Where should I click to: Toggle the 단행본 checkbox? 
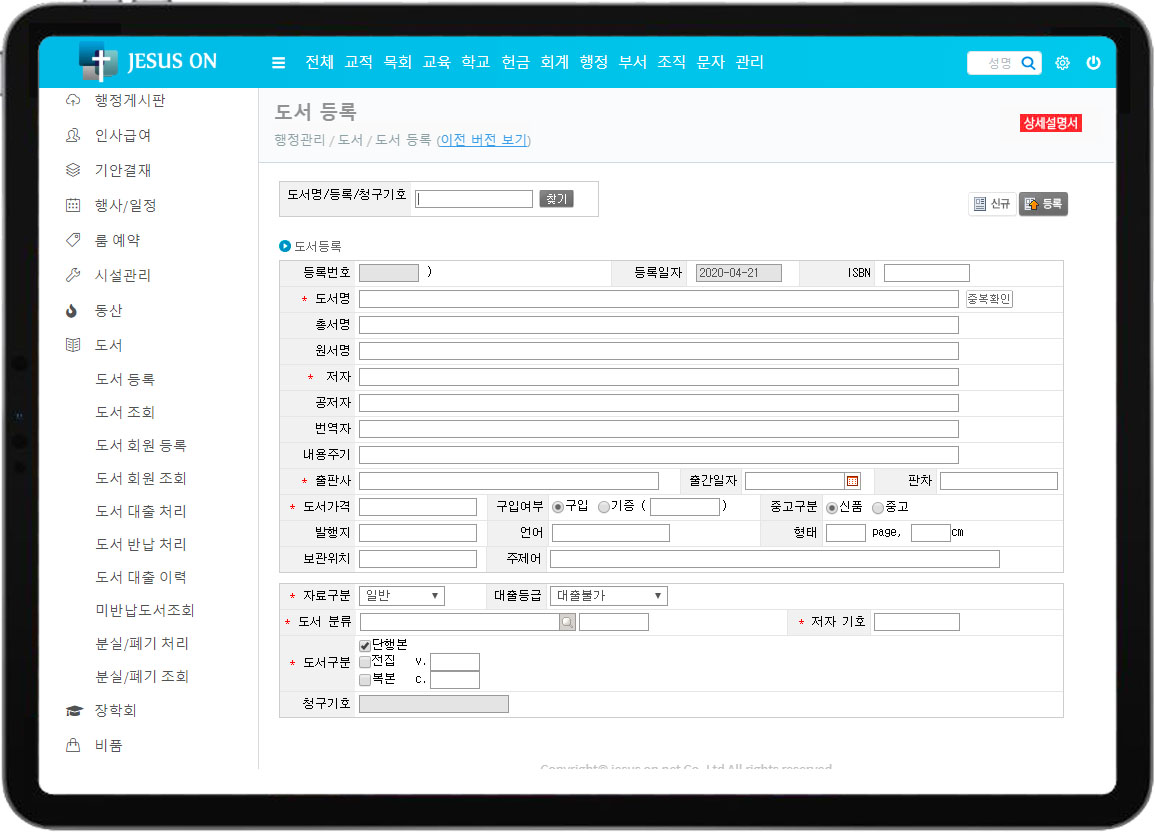[365, 645]
